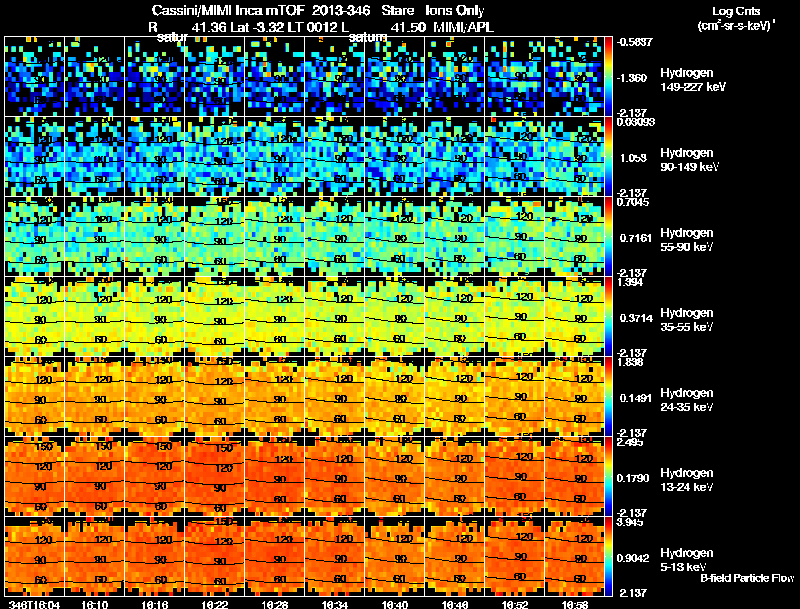Click the color bar beside 13-24 keV row
The height and width of the screenshot is (609, 800).
609,477
